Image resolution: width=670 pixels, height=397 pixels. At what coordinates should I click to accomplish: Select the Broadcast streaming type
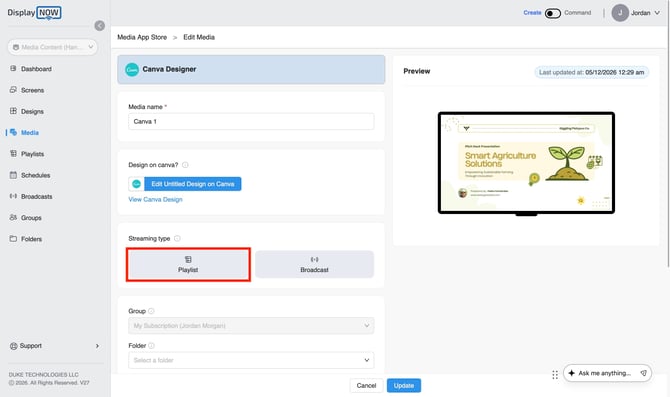(314, 265)
